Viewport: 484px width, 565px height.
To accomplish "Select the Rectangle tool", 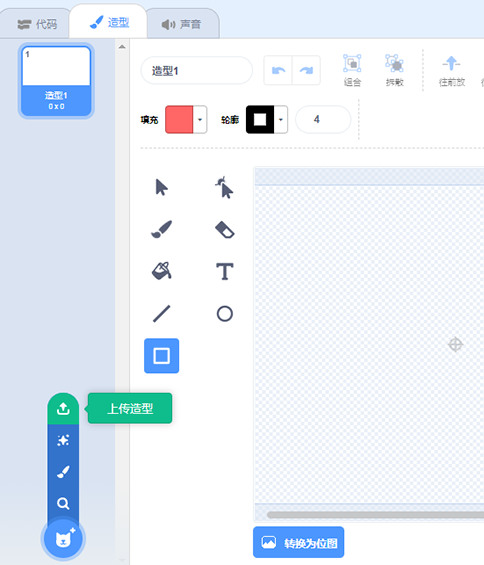I will click(x=161, y=356).
